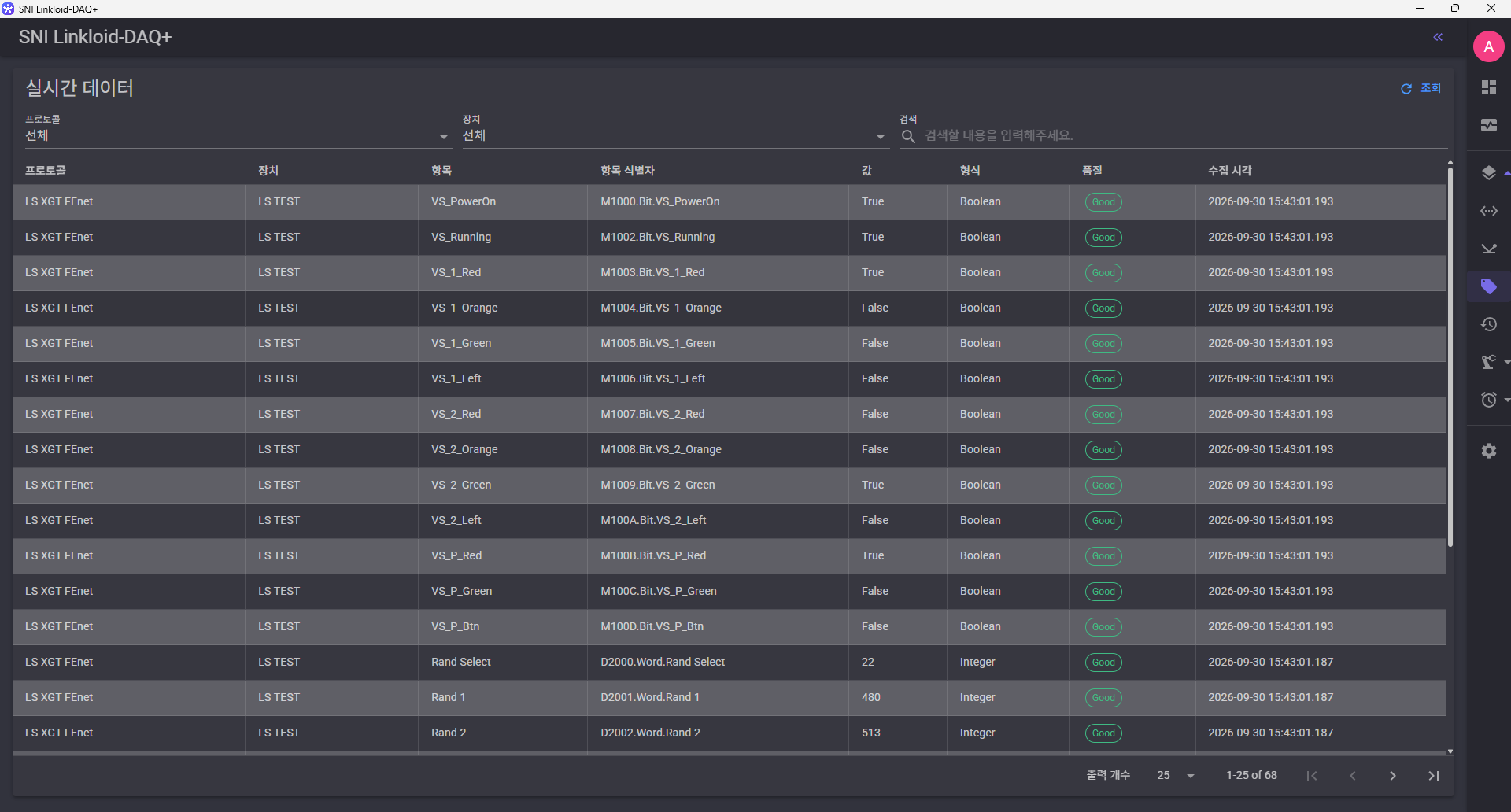Click the table vertical scrollbar
This screenshot has width=1511, height=812.
(1450, 354)
